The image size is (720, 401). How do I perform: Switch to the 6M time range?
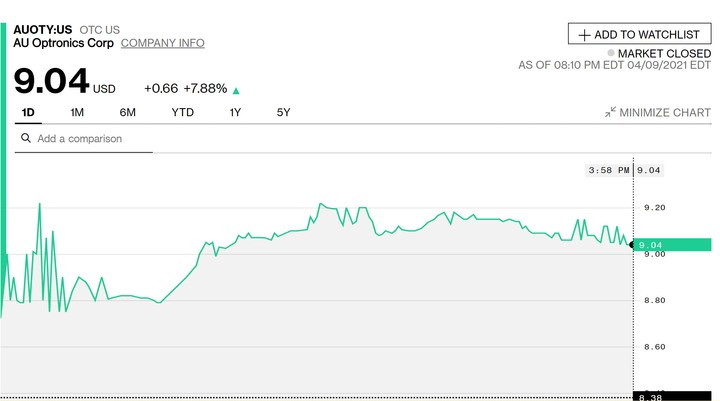point(127,112)
